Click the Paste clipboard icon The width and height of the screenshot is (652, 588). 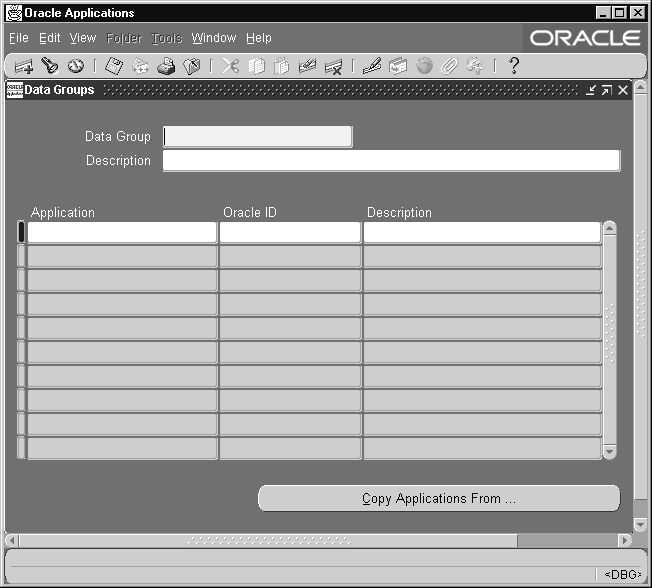pyautogui.click(x=282, y=66)
